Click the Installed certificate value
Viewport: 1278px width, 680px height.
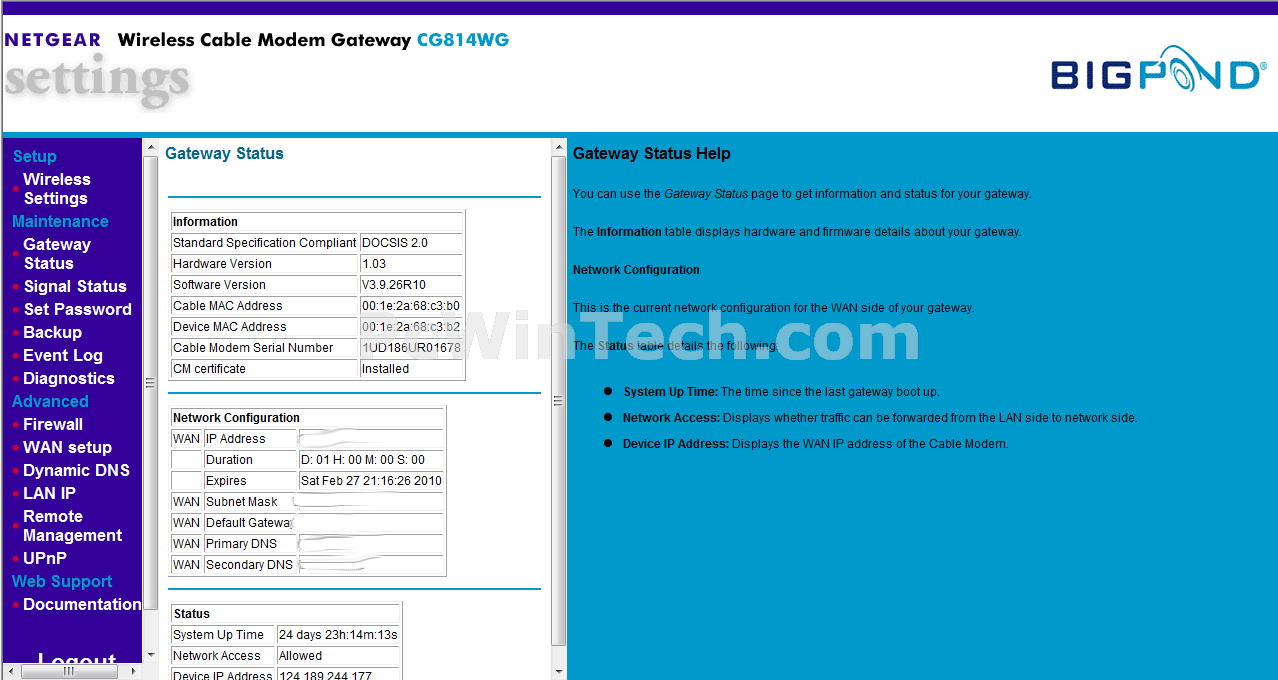tap(385, 369)
